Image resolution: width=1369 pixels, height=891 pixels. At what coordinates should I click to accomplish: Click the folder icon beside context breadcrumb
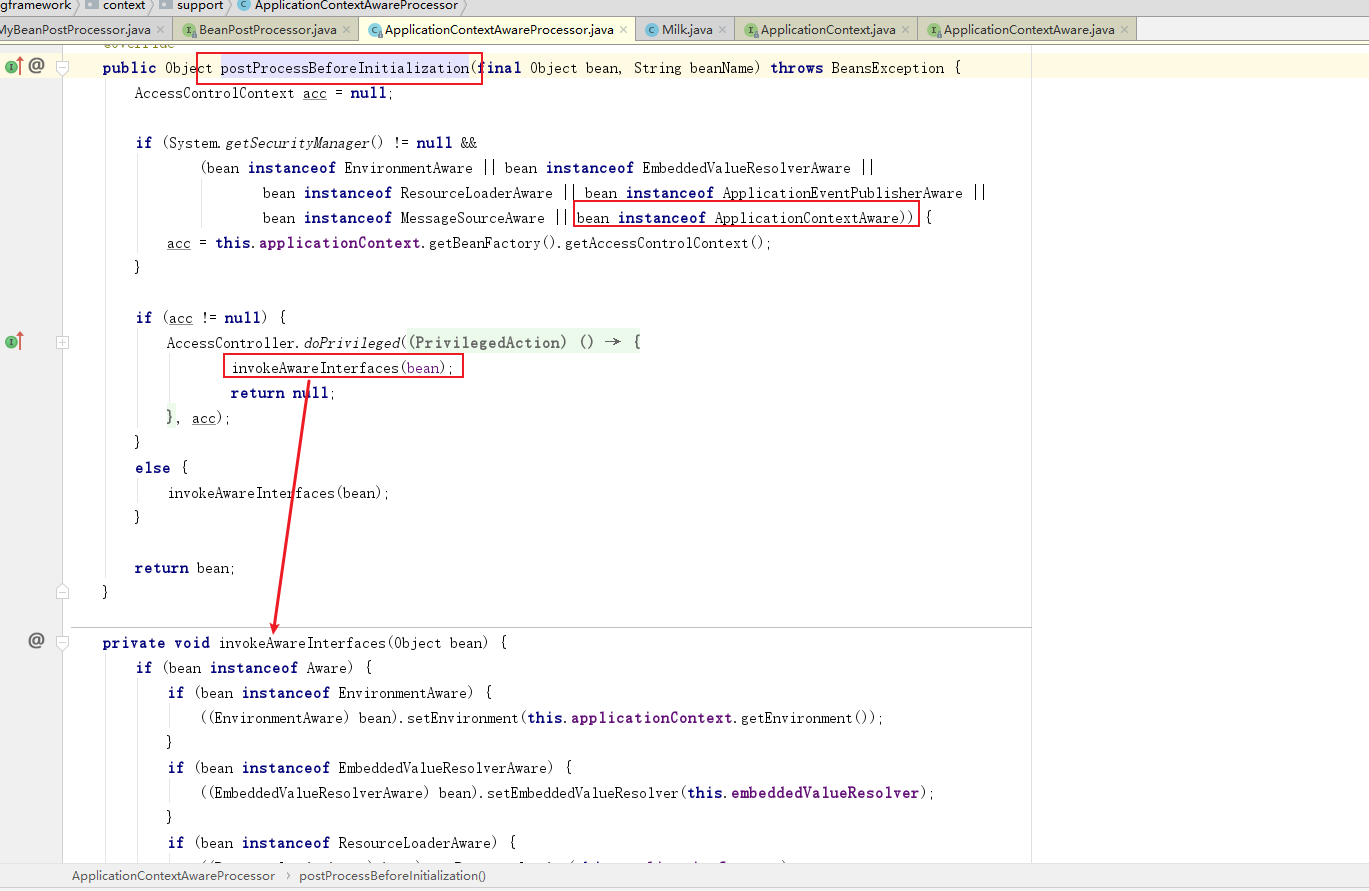92,5
